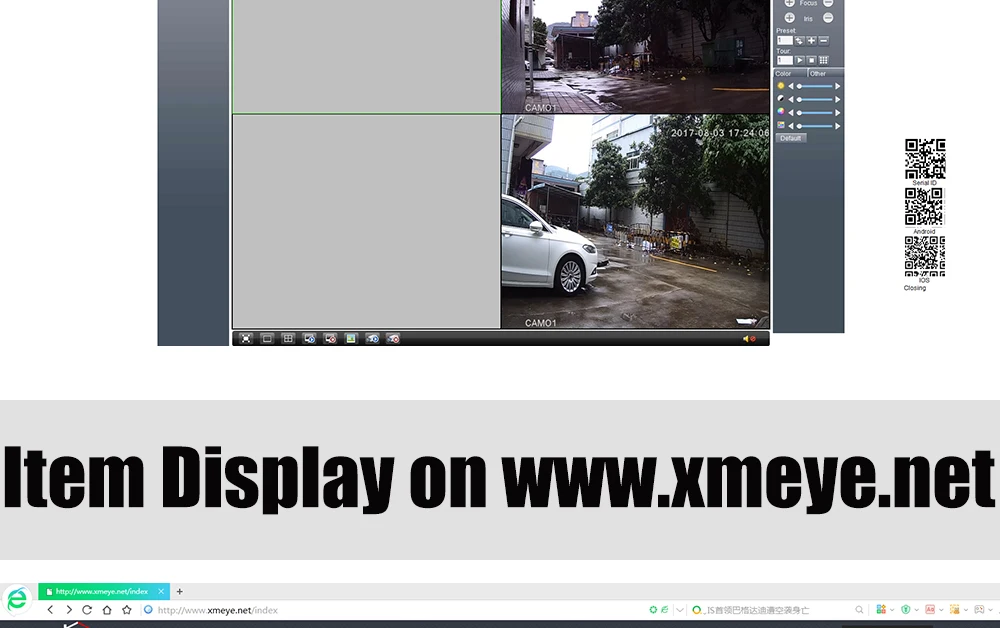
Task: Click the Serial ID QR code
Action: (x=925, y=159)
